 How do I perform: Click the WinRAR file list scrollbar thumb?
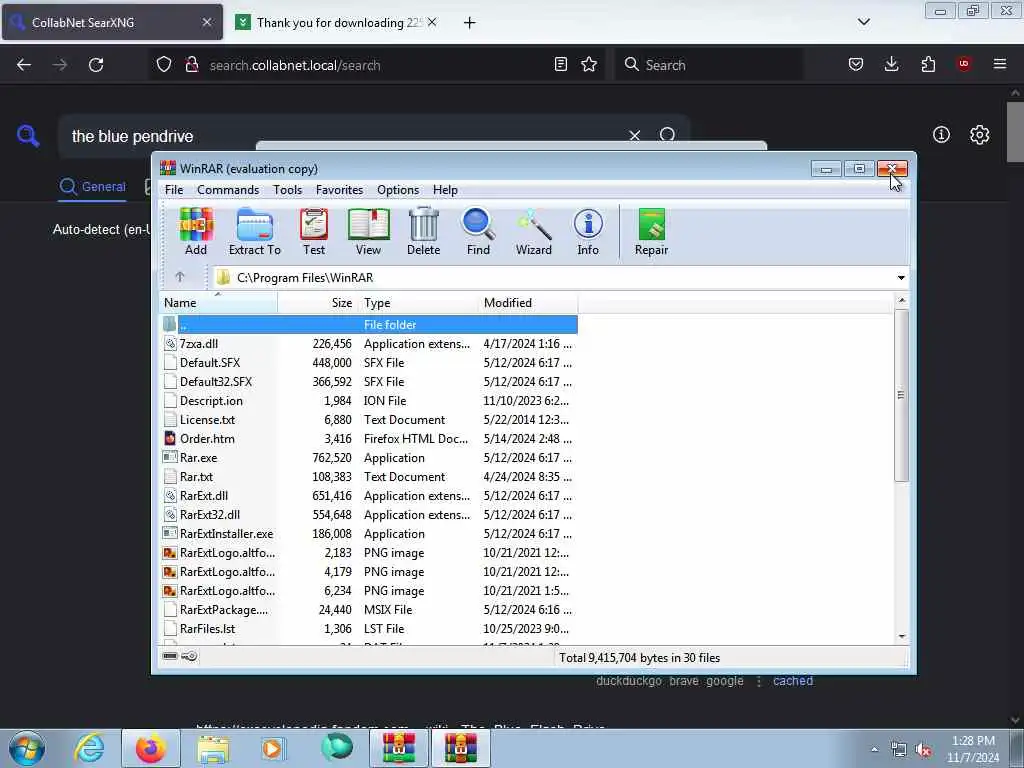[901, 395]
